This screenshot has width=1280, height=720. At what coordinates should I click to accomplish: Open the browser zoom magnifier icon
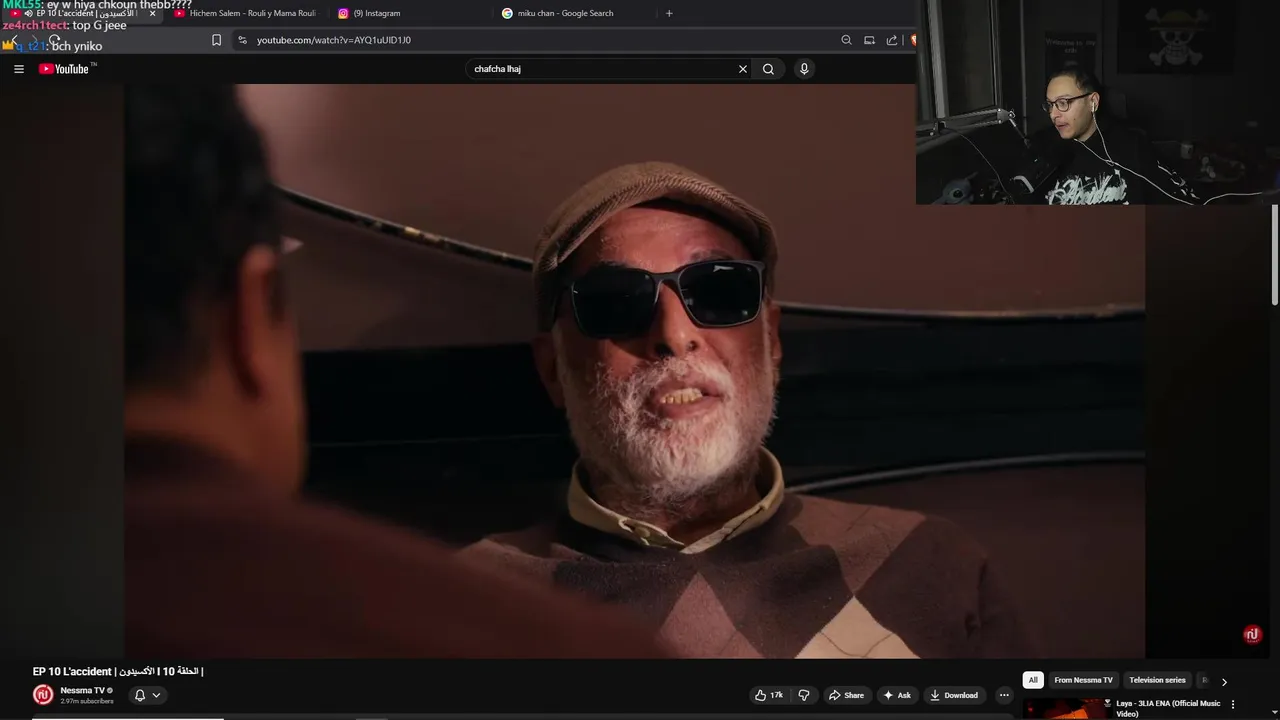[x=846, y=40]
